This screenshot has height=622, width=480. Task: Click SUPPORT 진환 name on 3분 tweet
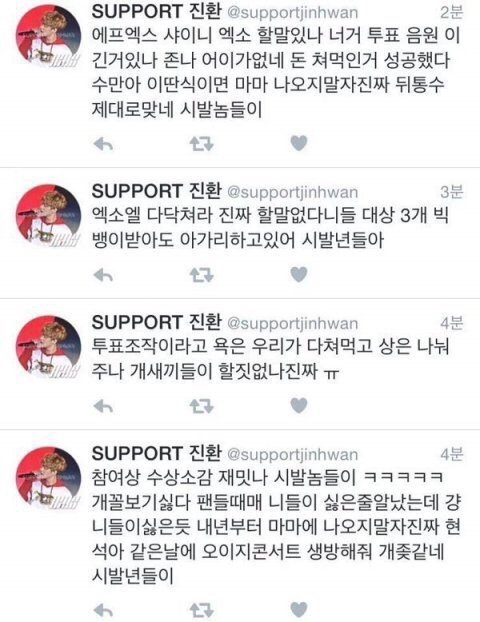[156, 191]
